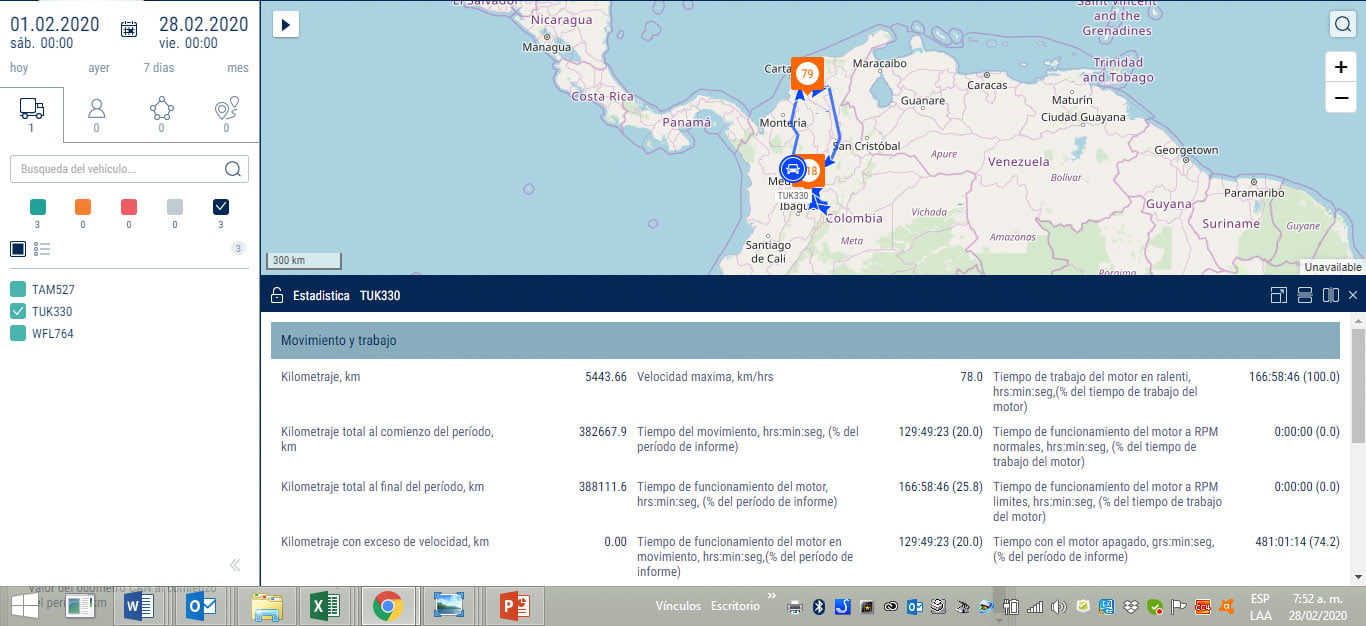Select the TAM527 vehicle name
This screenshot has width=1366, height=626.
click(x=53, y=289)
